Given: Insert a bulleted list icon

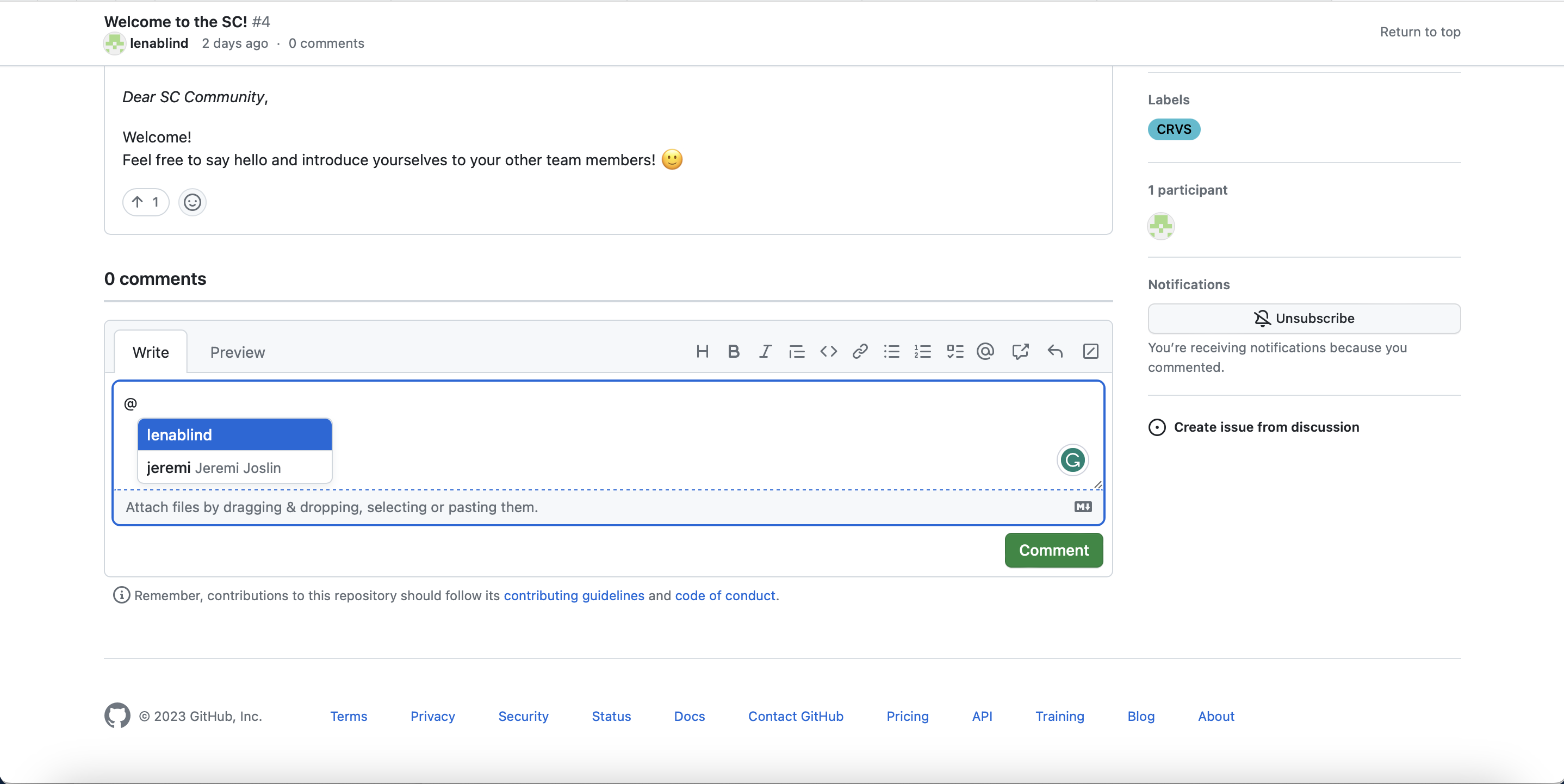Looking at the screenshot, I should (891, 351).
